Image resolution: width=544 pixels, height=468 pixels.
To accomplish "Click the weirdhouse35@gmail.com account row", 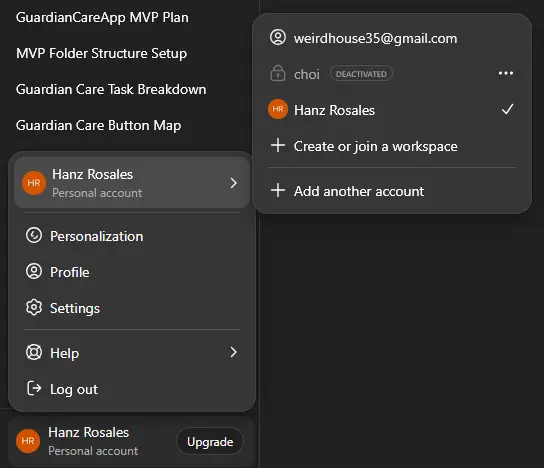I will pyautogui.click(x=392, y=38).
